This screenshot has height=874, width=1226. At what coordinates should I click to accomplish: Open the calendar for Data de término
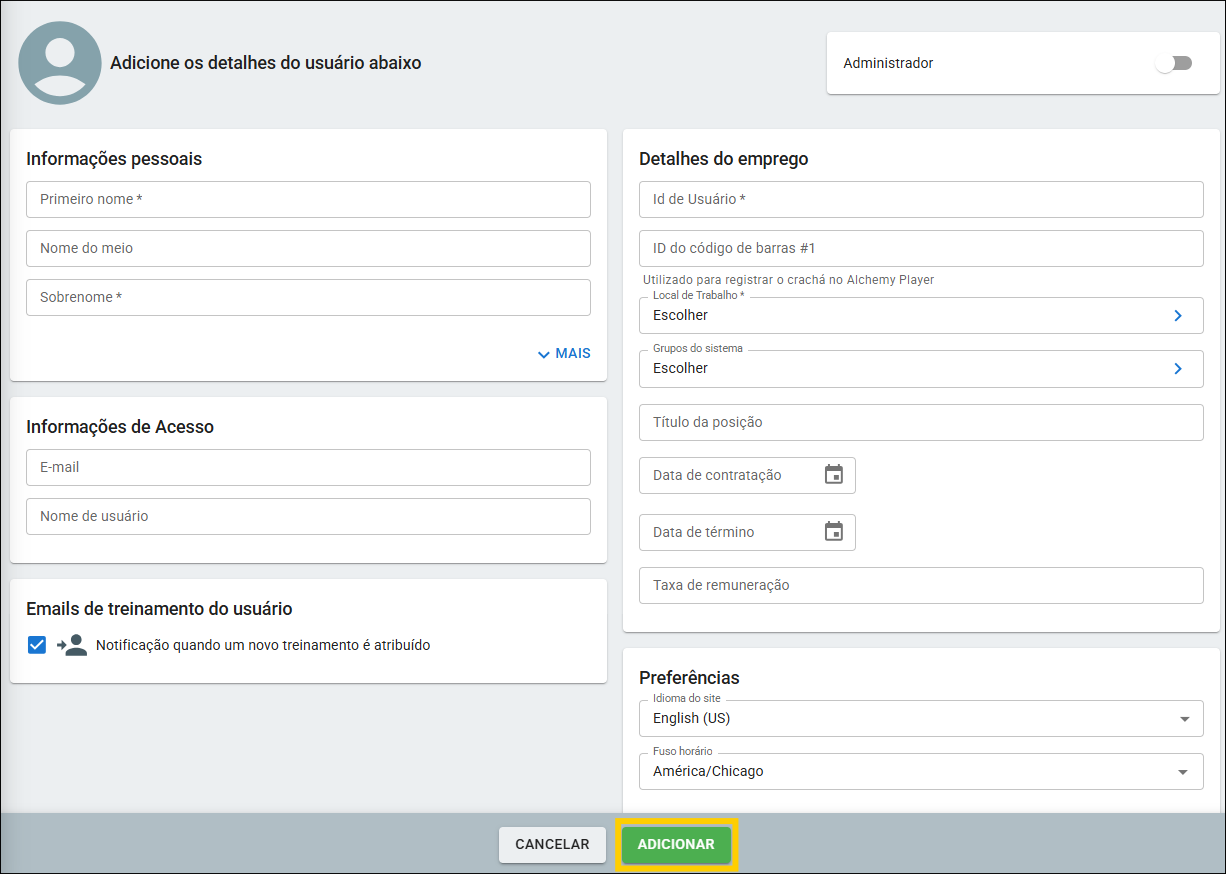[x=834, y=532]
